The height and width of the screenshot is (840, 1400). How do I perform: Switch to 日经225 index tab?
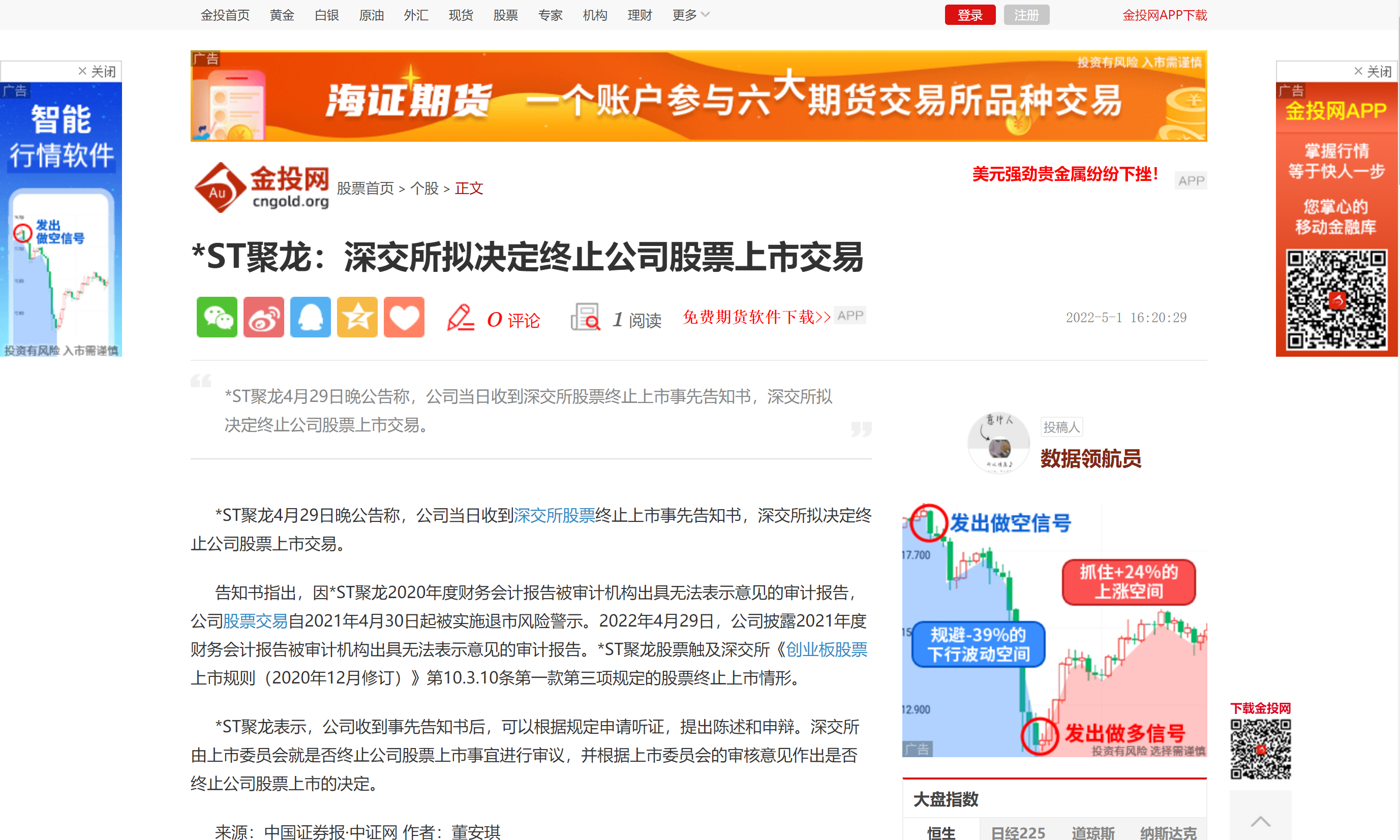coord(1018,831)
